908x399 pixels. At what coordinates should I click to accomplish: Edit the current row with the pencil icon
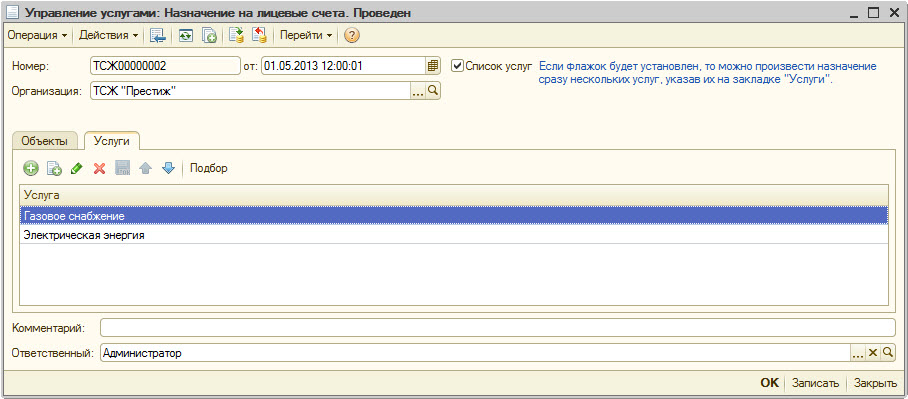tap(76, 169)
